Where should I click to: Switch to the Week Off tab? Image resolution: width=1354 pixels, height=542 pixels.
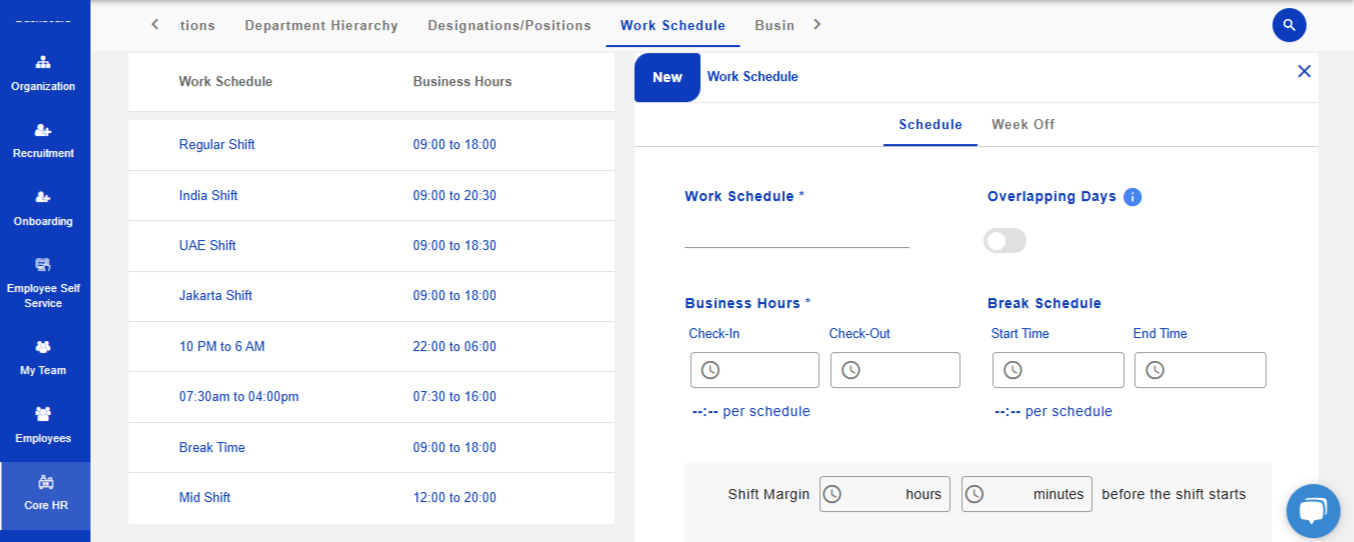point(1022,125)
